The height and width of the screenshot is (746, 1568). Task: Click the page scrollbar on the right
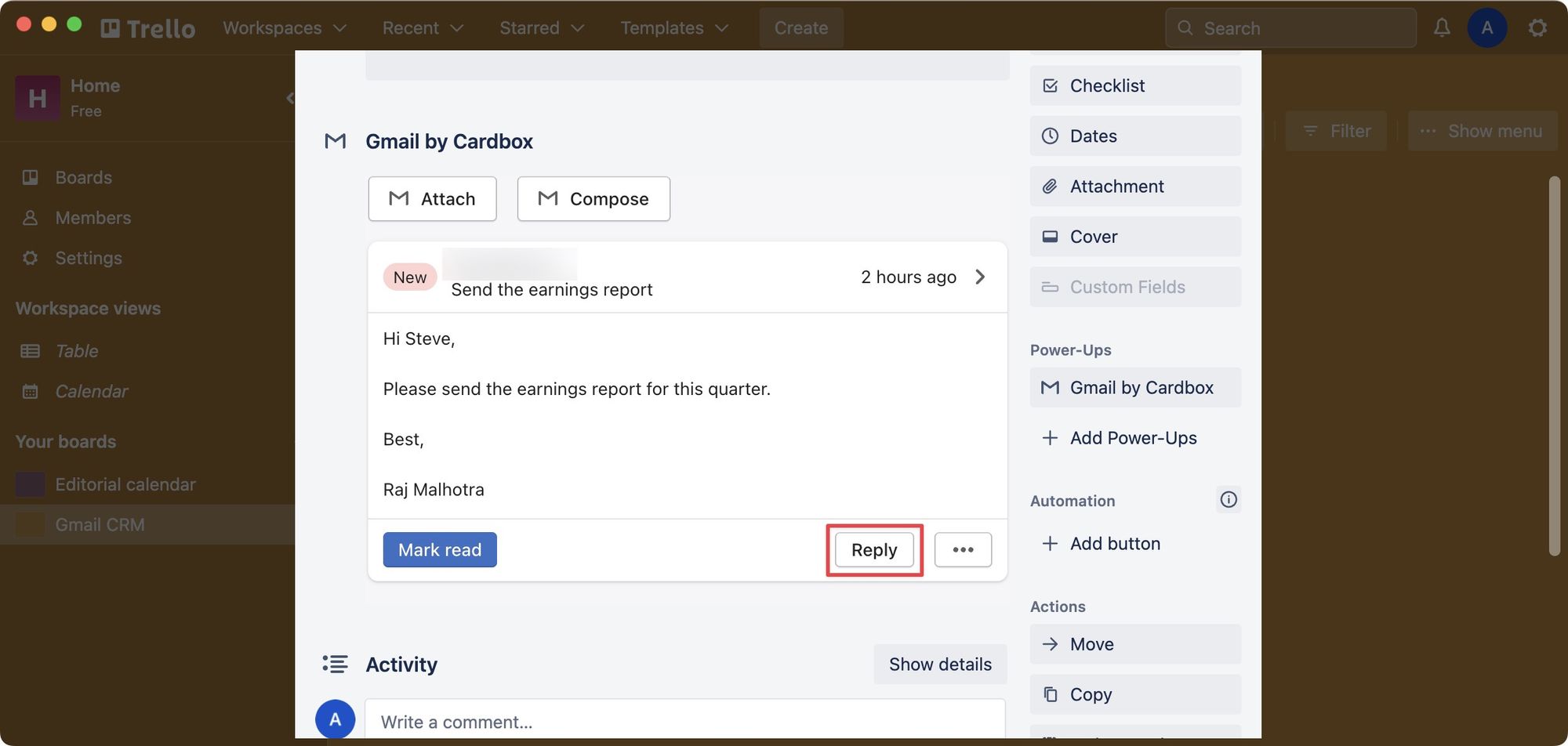1555,366
